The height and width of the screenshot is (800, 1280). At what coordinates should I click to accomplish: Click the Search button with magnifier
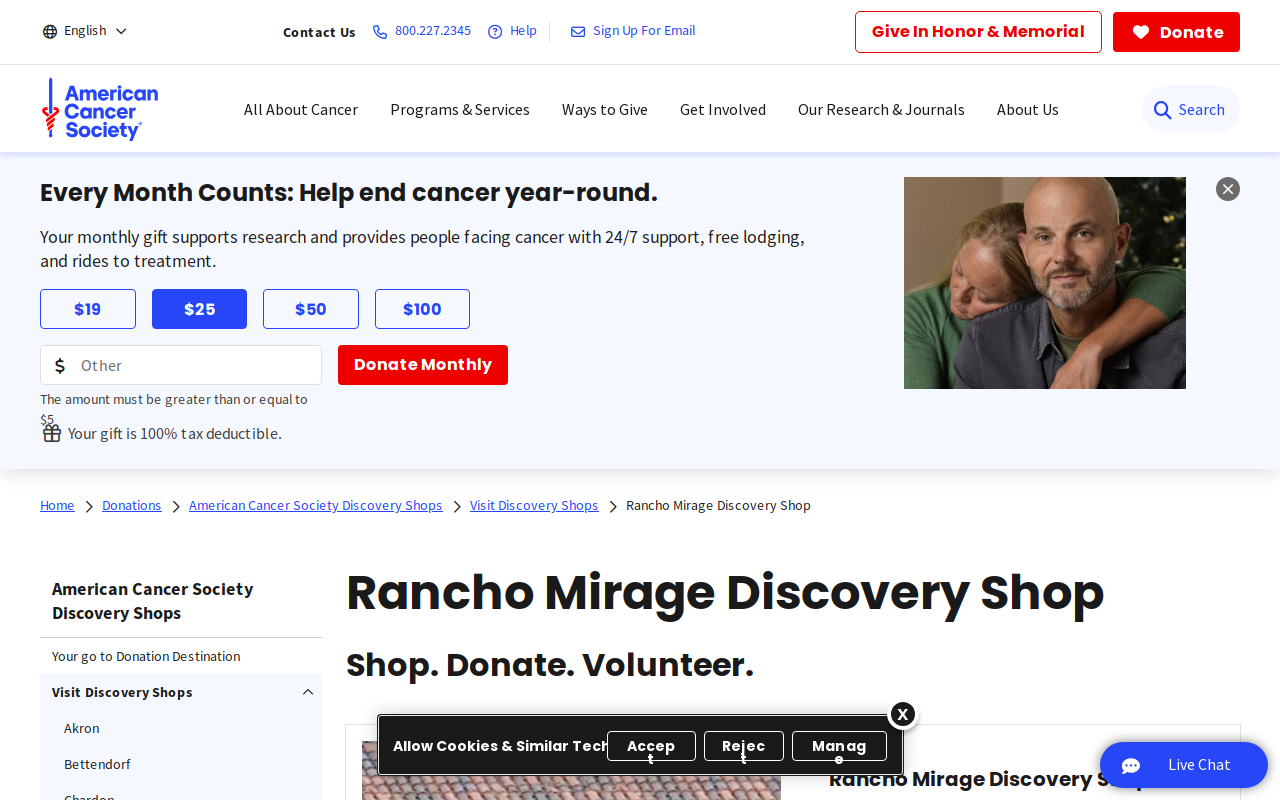click(1190, 109)
